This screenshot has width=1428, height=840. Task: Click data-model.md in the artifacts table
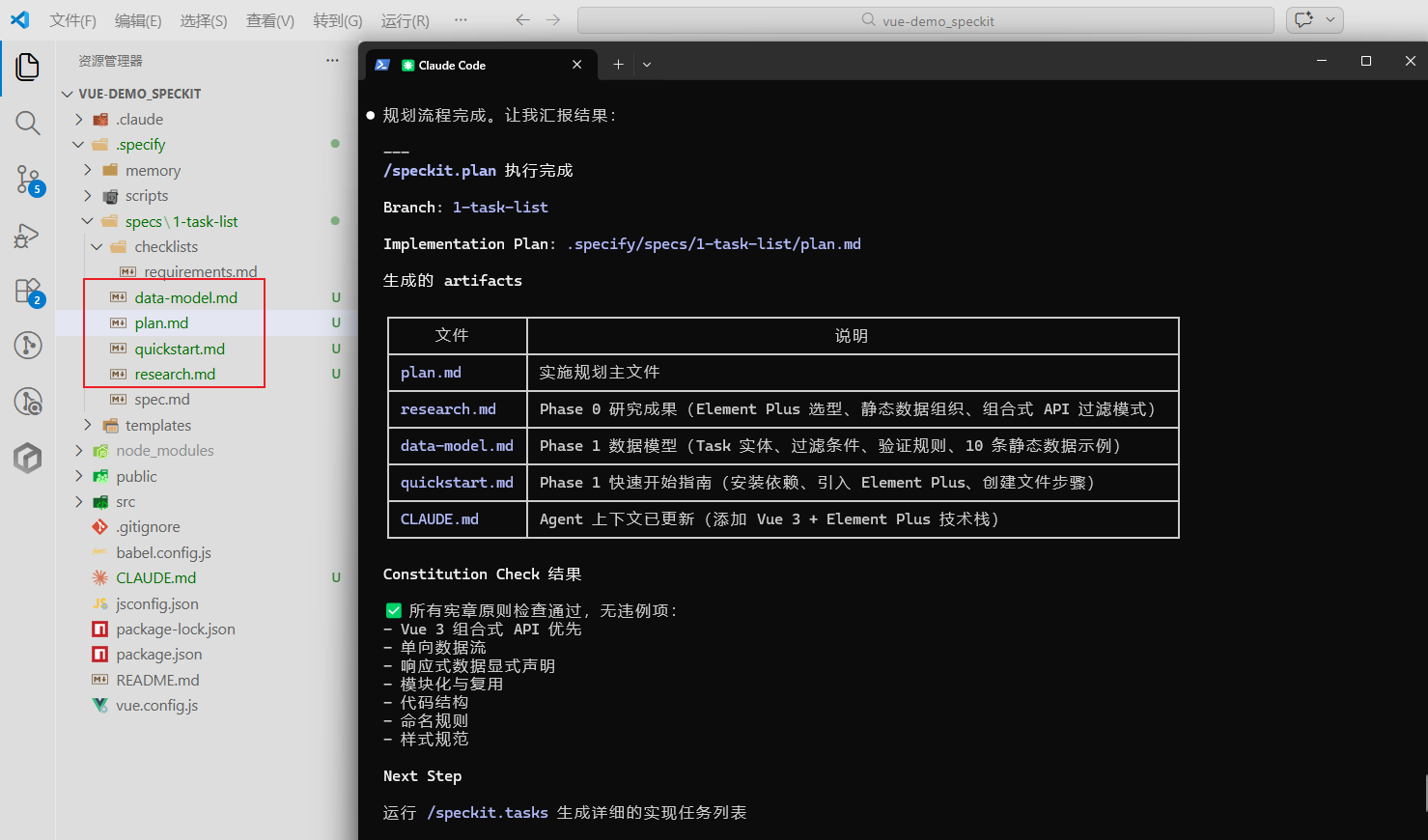pyautogui.click(x=457, y=446)
